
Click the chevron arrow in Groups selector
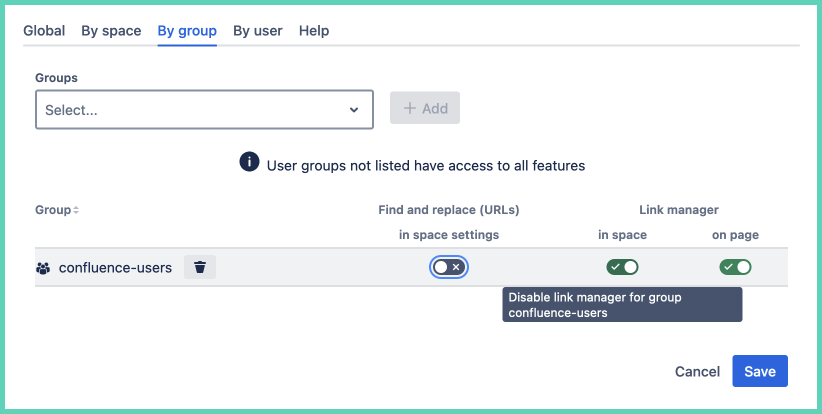[354, 110]
